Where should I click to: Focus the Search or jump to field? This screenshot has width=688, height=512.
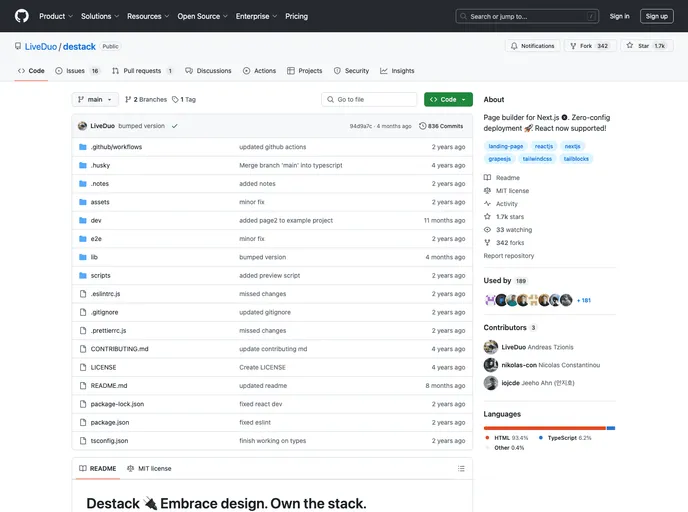527,16
